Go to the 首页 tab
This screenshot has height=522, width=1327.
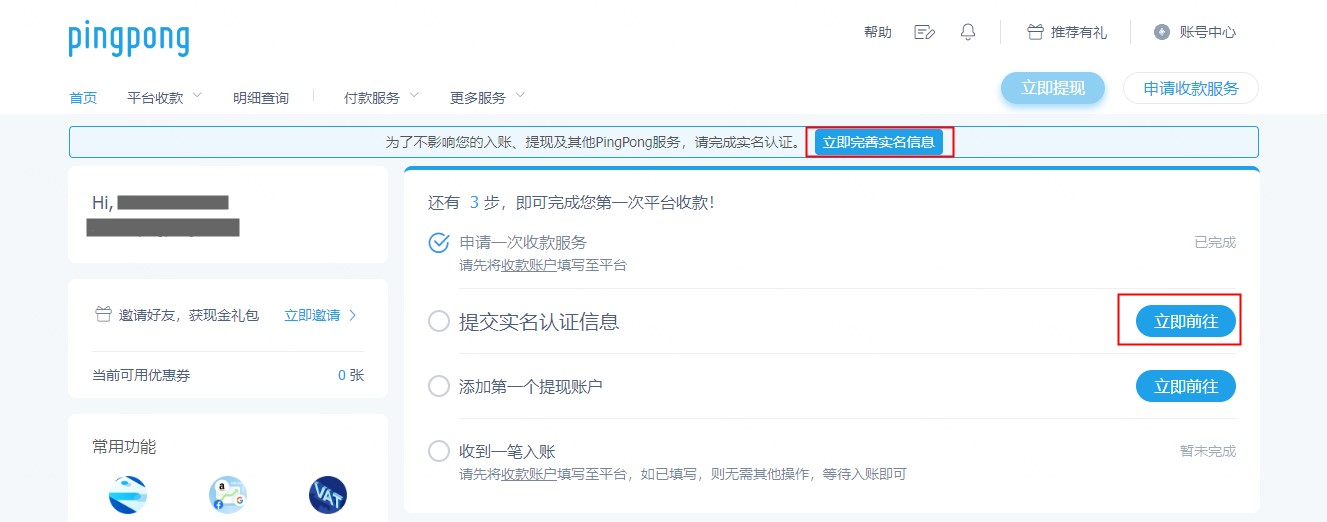pyautogui.click(x=83, y=98)
